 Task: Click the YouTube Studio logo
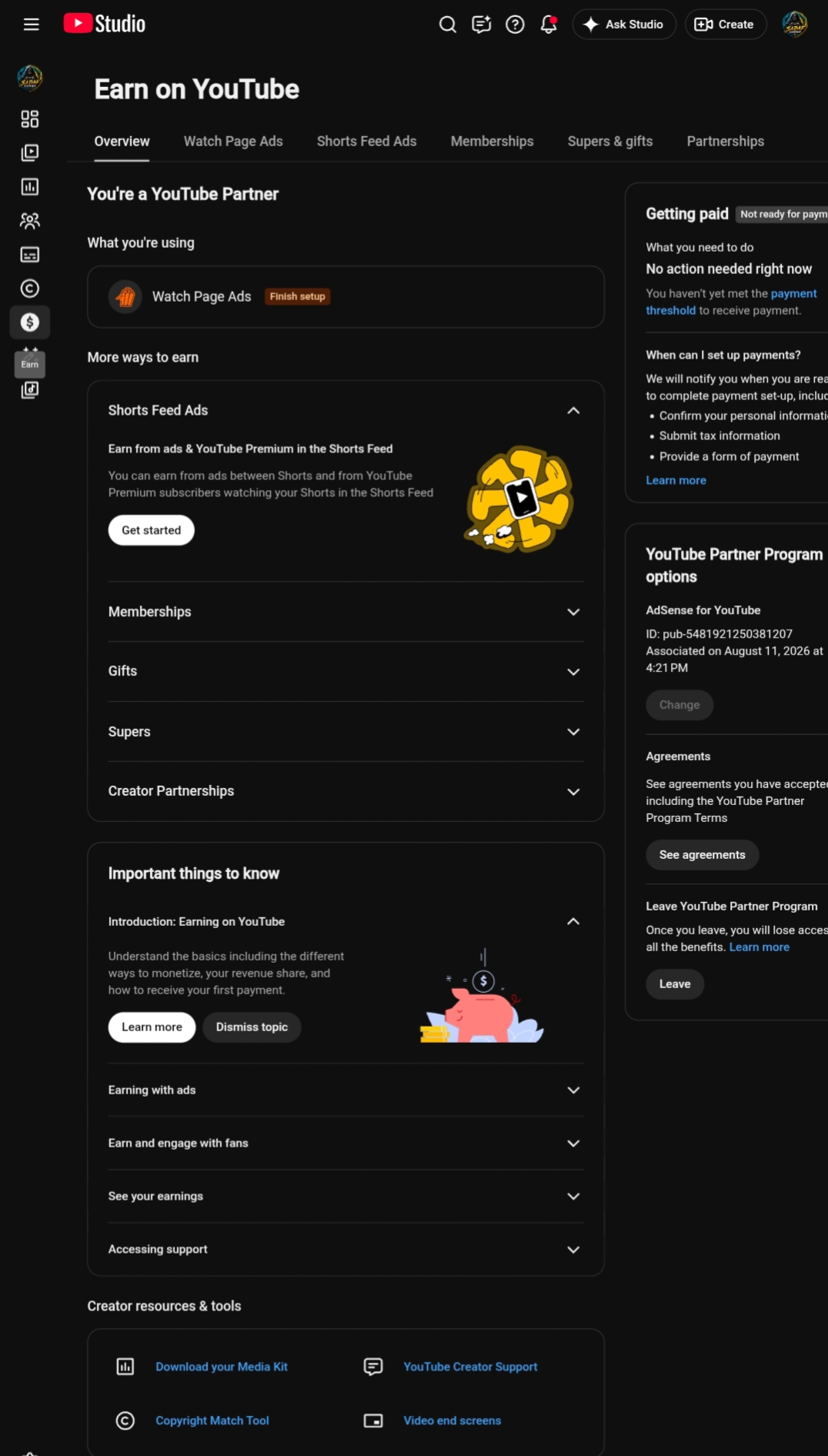(105, 24)
